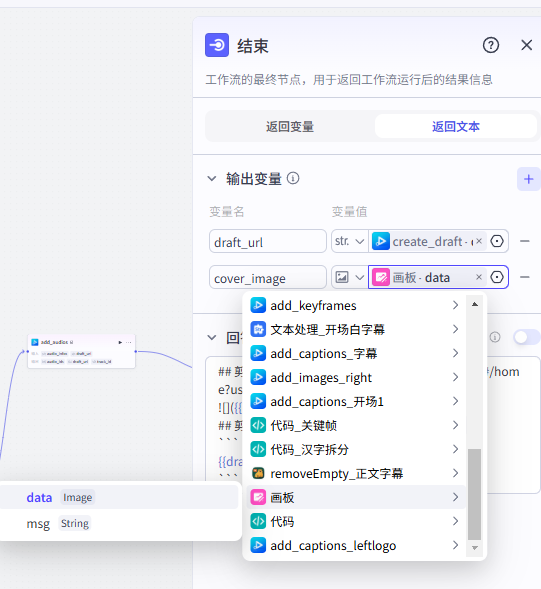Viewport: 541px width, 589px height.
Task: Click the dropdown list scrollbar up arrow
Action: tap(475, 304)
